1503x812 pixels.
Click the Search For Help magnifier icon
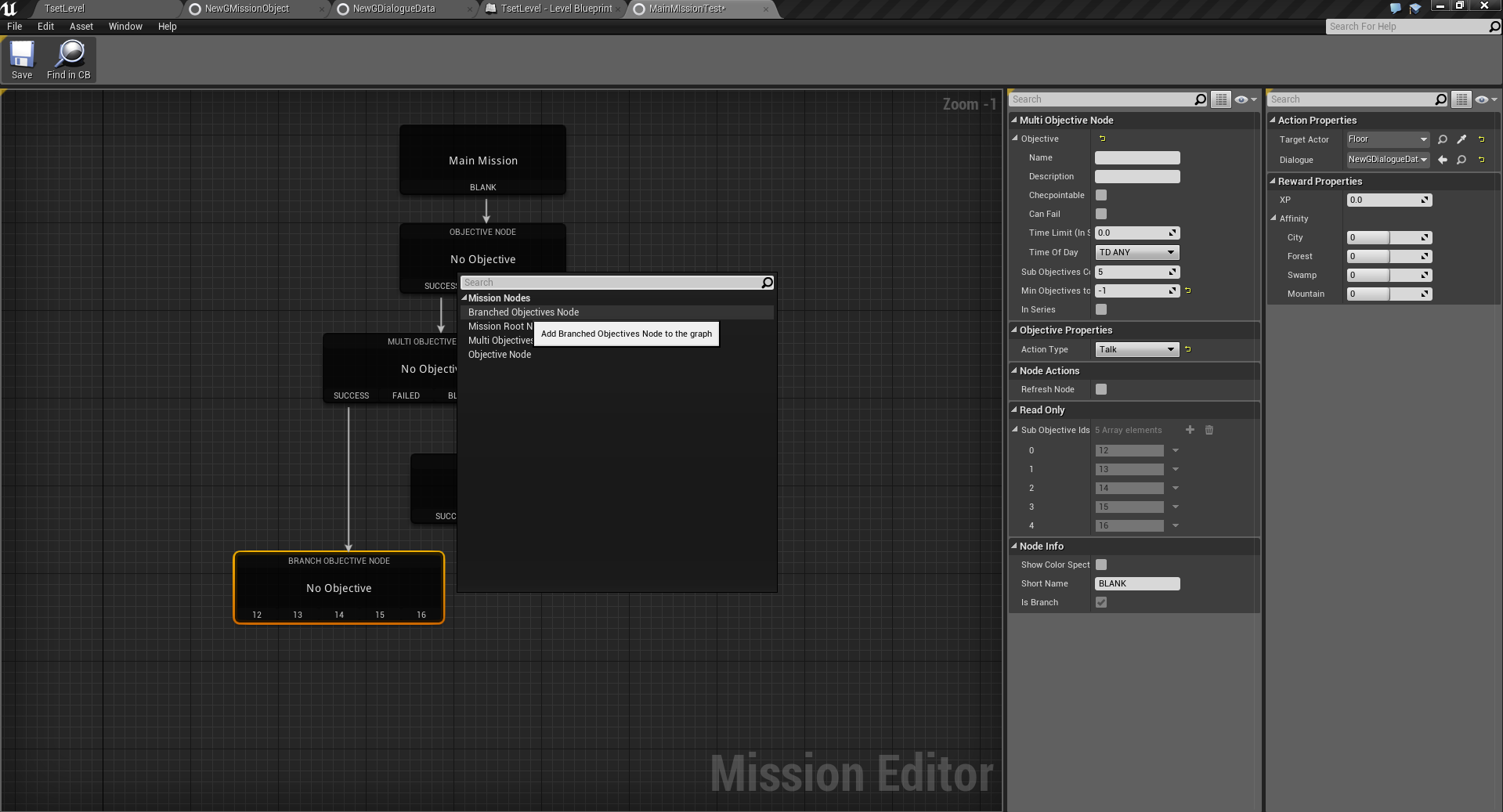click(x=1494, y=27)
